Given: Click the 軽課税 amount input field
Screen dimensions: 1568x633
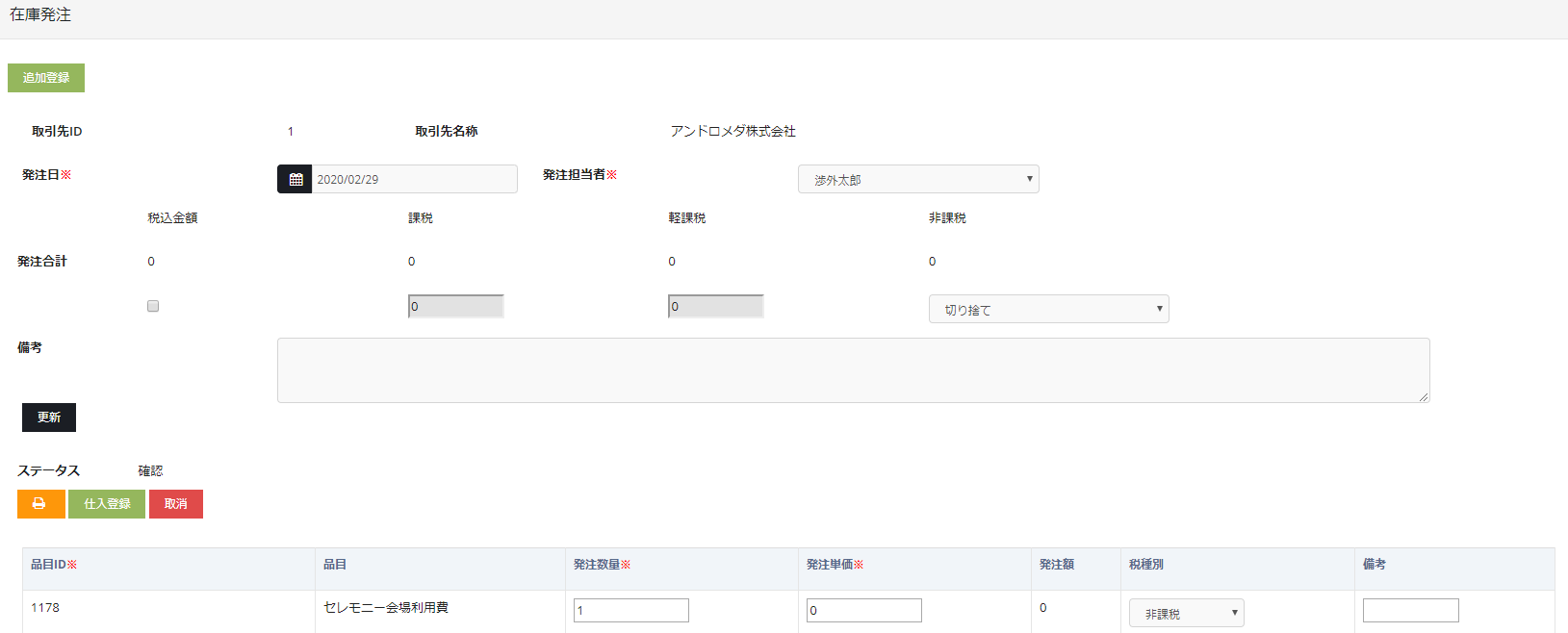Looking at the screenshot, I should pos(715,306).
